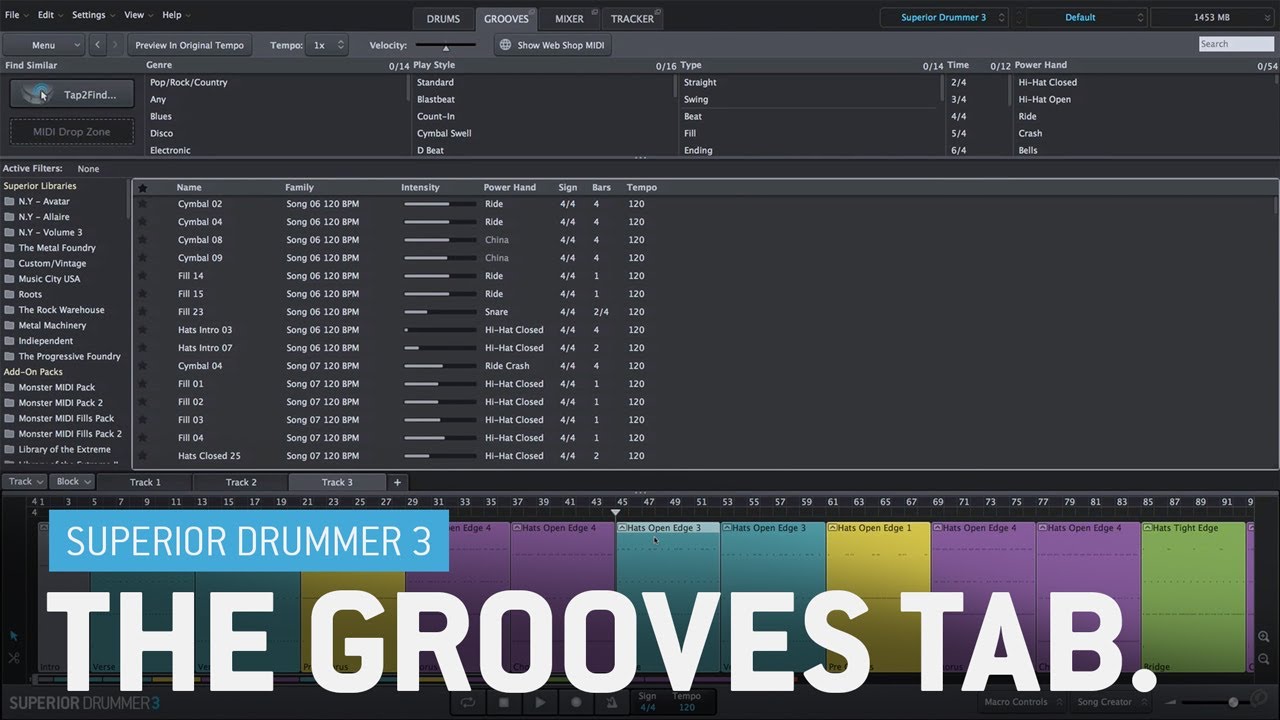The width and height of the screenshot is (1280, 720).
Task: Select the scissors cut tool
Action: click(14, 657)
